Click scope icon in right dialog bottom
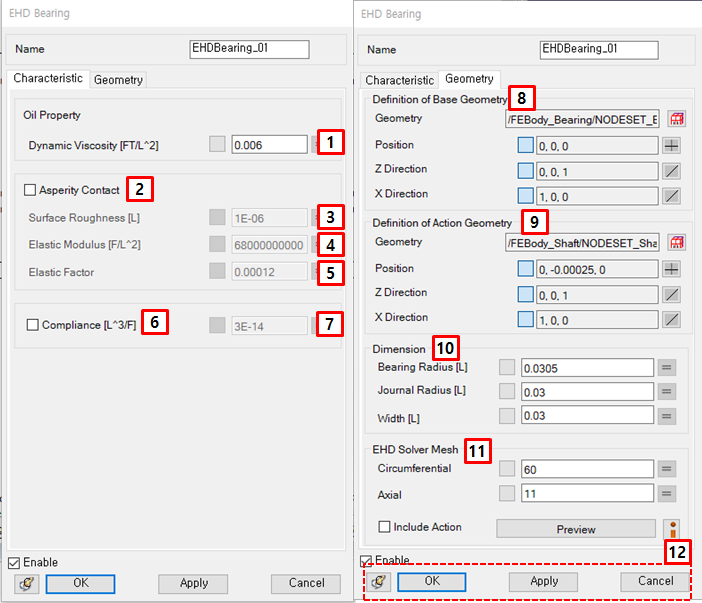 [x=378, y=582]
